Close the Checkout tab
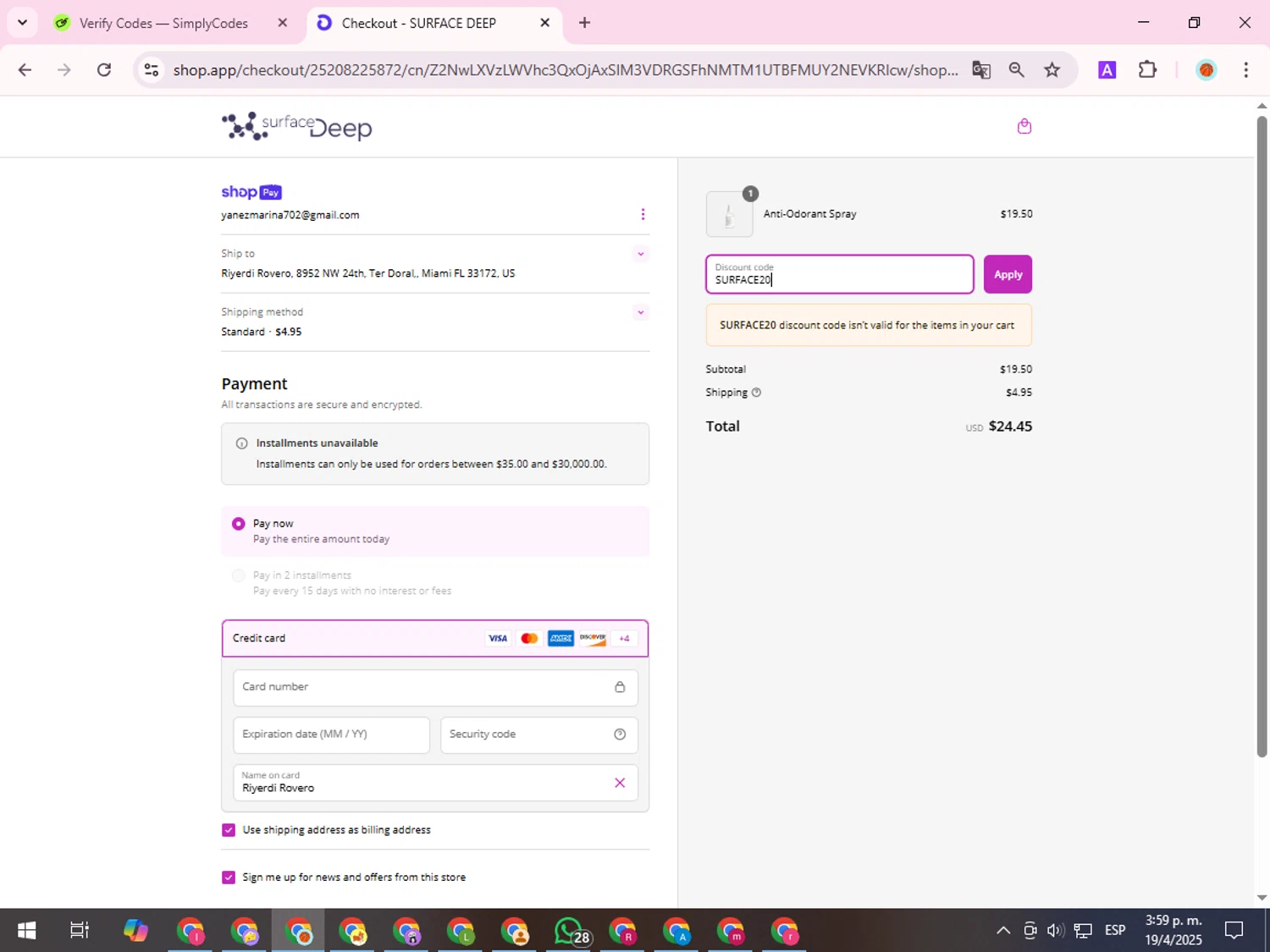Image resolution: width=1270 pixels, height=952 pixels. 545,23
